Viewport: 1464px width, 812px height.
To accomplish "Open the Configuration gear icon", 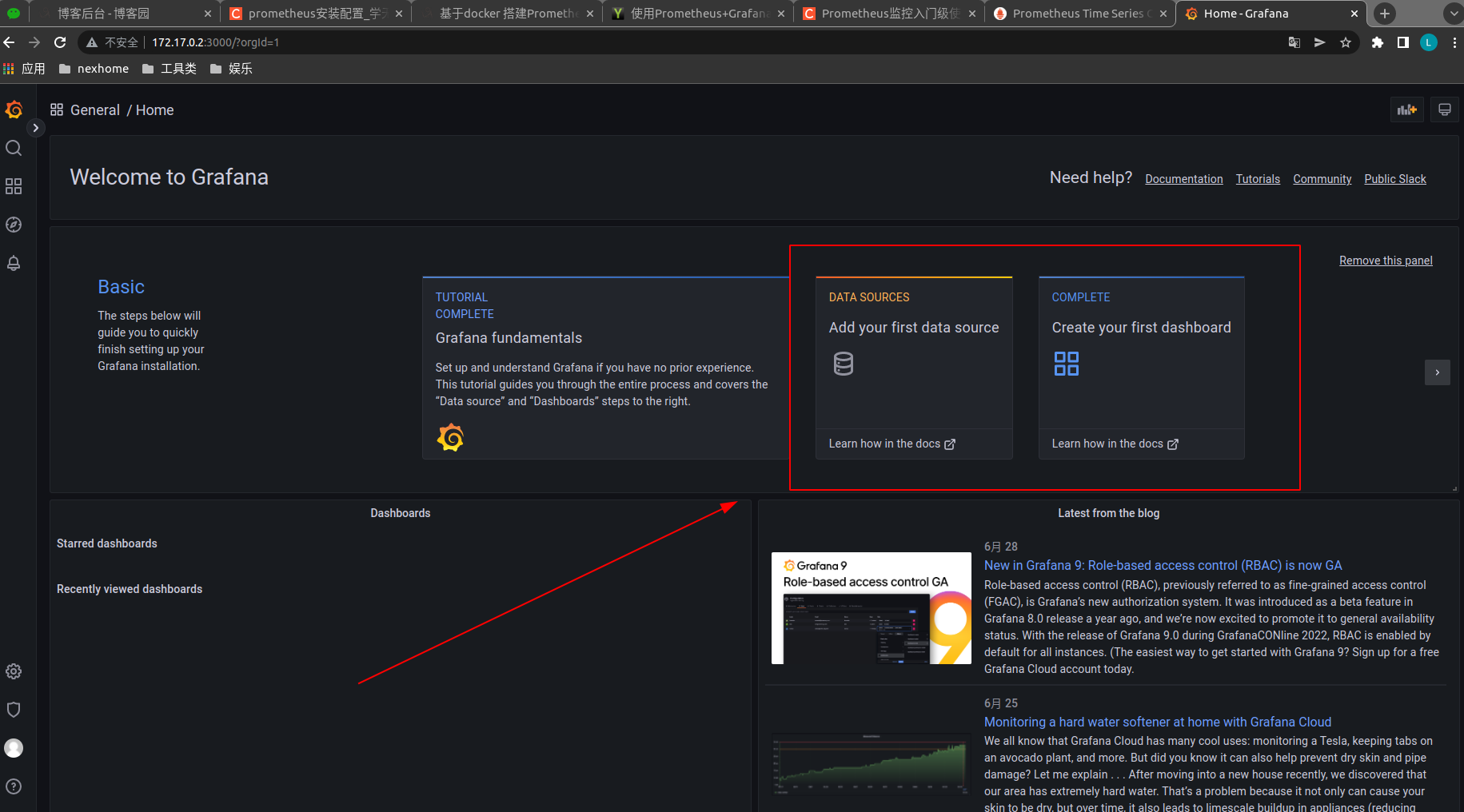I will coord(14,671).
